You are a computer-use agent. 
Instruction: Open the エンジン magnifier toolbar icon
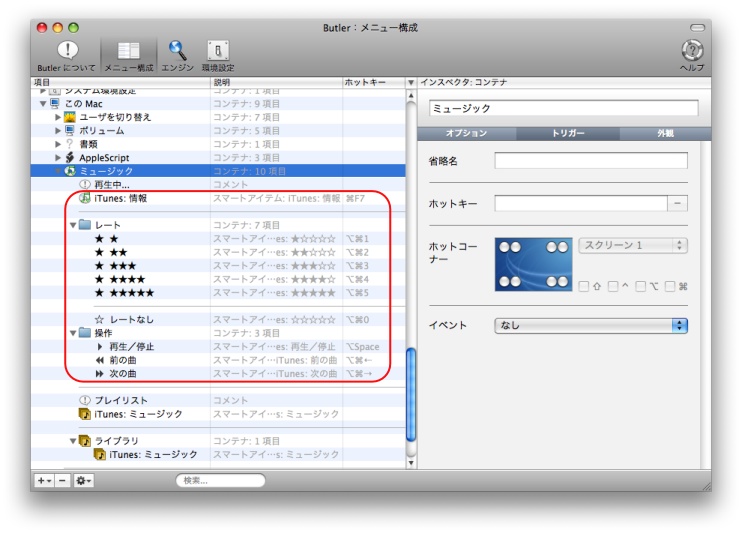pyautogui.click(x=177, y=50)
